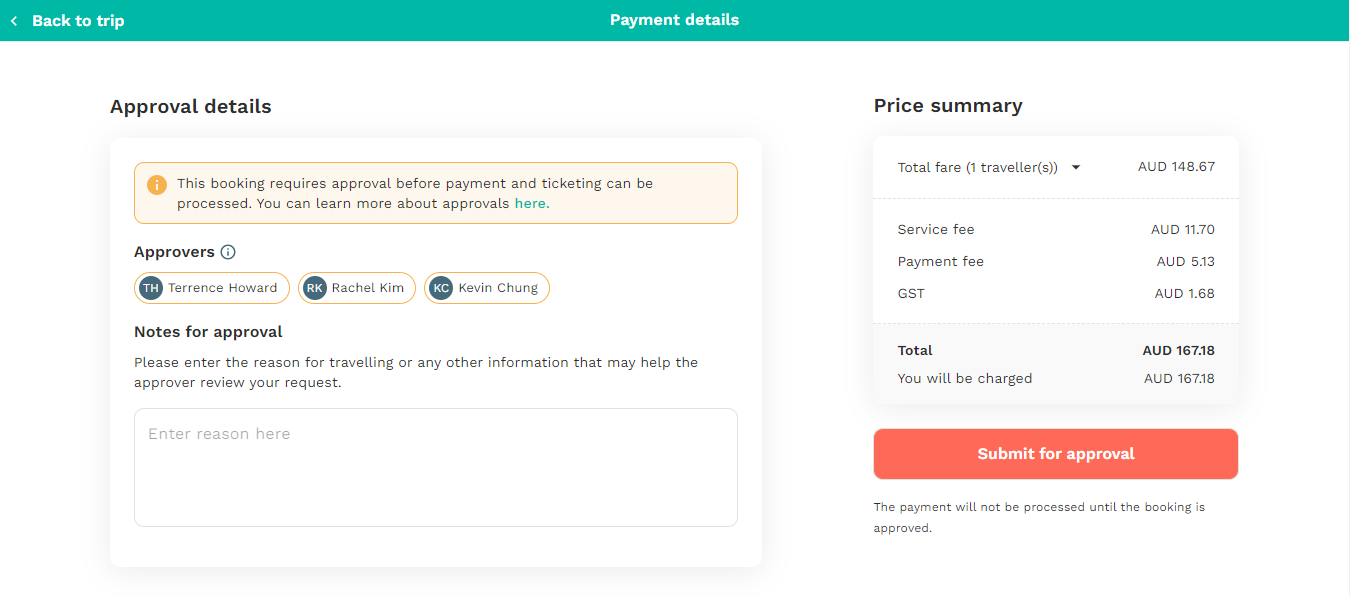Click the TH avatar badge
Screen dimensions: 1350x597
point(151,288)
